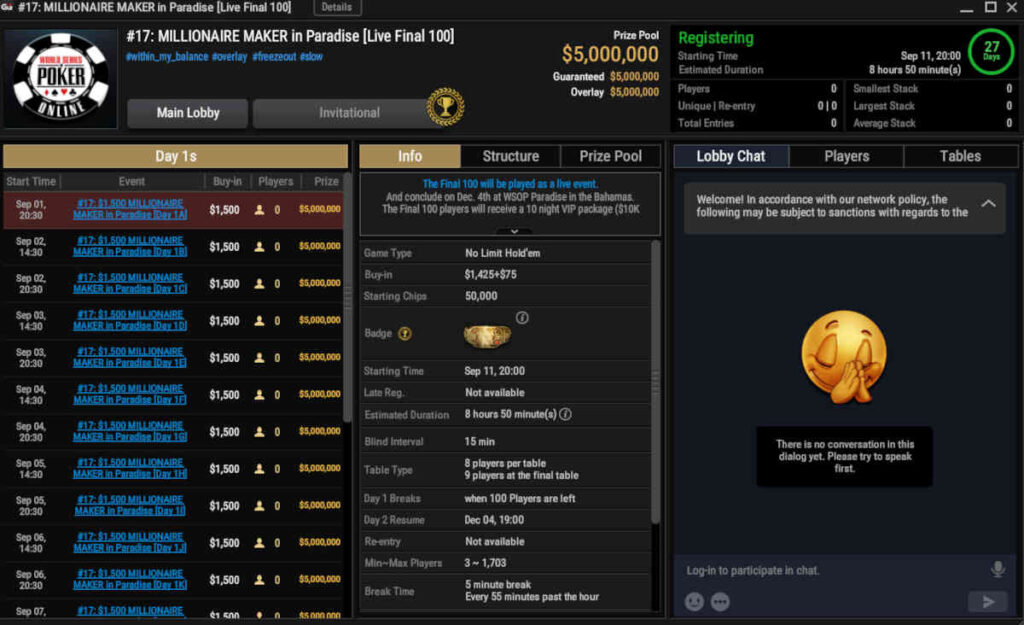Click the "$1,425+$75" buy-in value

click(x=490, y=274)
